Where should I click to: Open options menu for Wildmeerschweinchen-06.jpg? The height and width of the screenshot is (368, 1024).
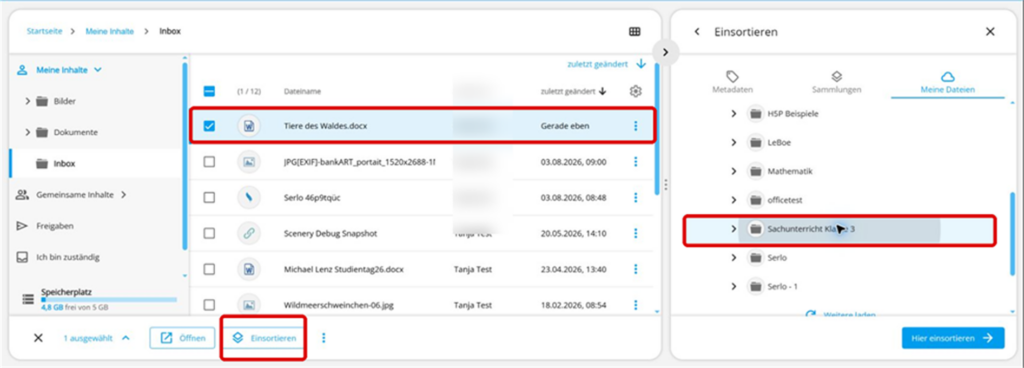pos(635,305)
